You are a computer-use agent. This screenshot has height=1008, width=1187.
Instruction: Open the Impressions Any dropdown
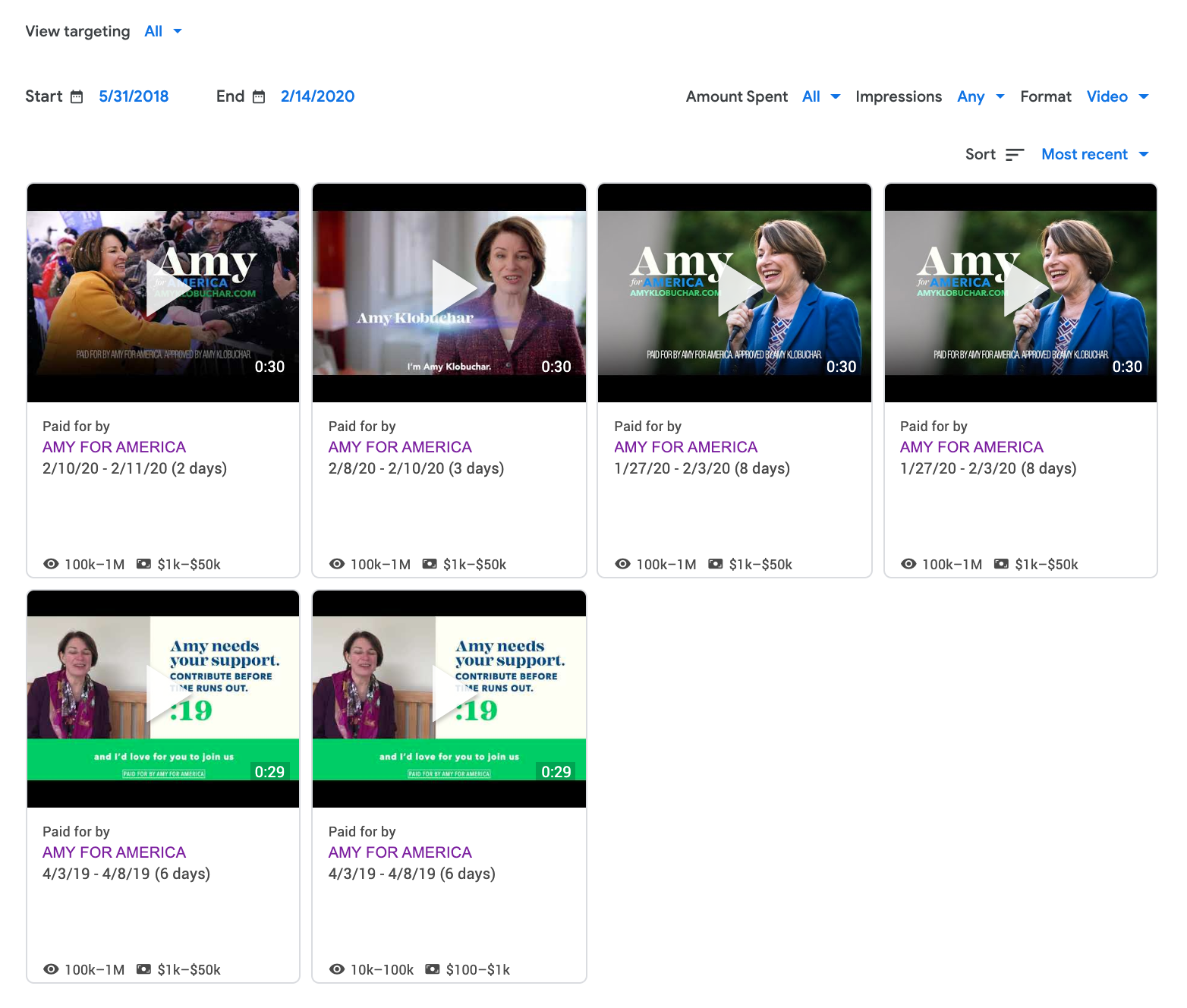coord(981,96)
